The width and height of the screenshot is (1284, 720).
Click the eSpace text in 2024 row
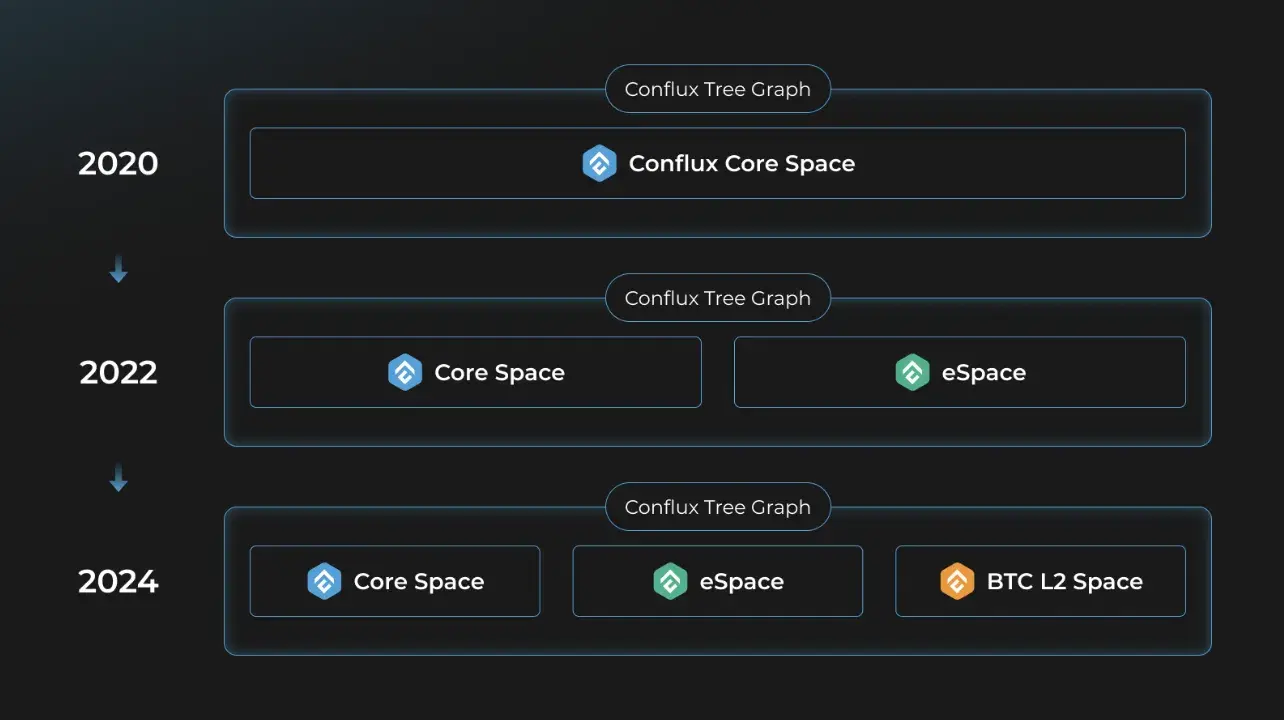point(742,582)
